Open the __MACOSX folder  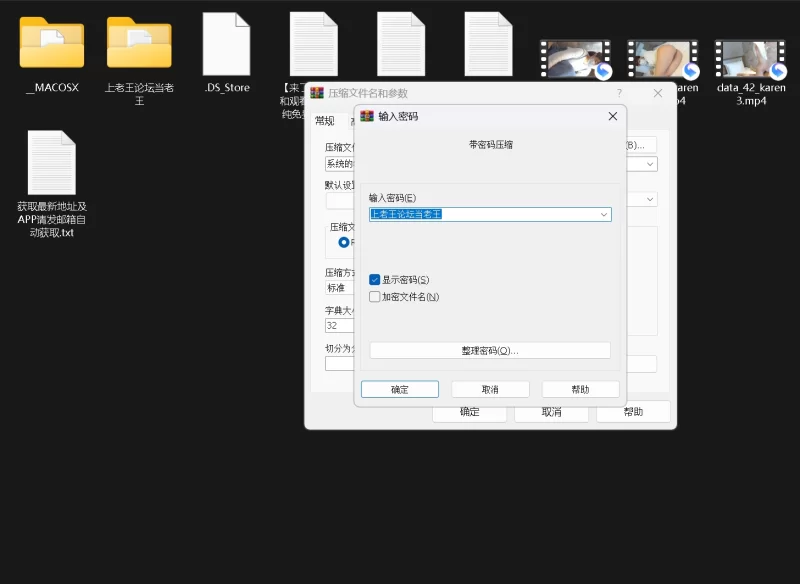(51, 44)
